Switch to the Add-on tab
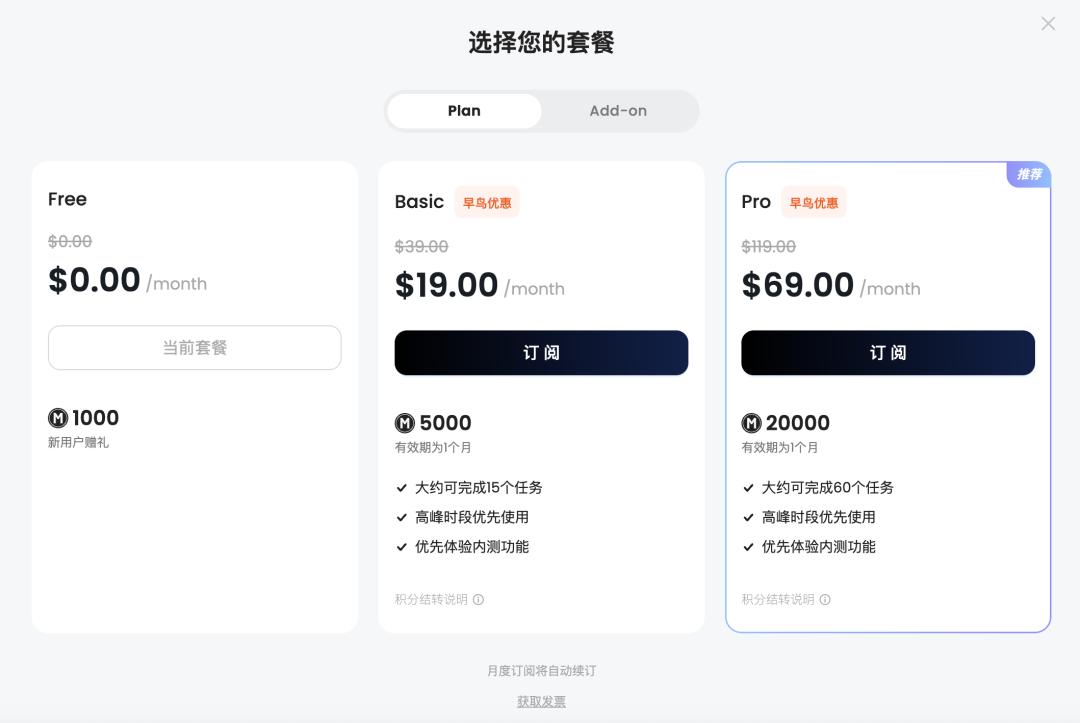This screenshot has height=723, width=1080. 618,111
